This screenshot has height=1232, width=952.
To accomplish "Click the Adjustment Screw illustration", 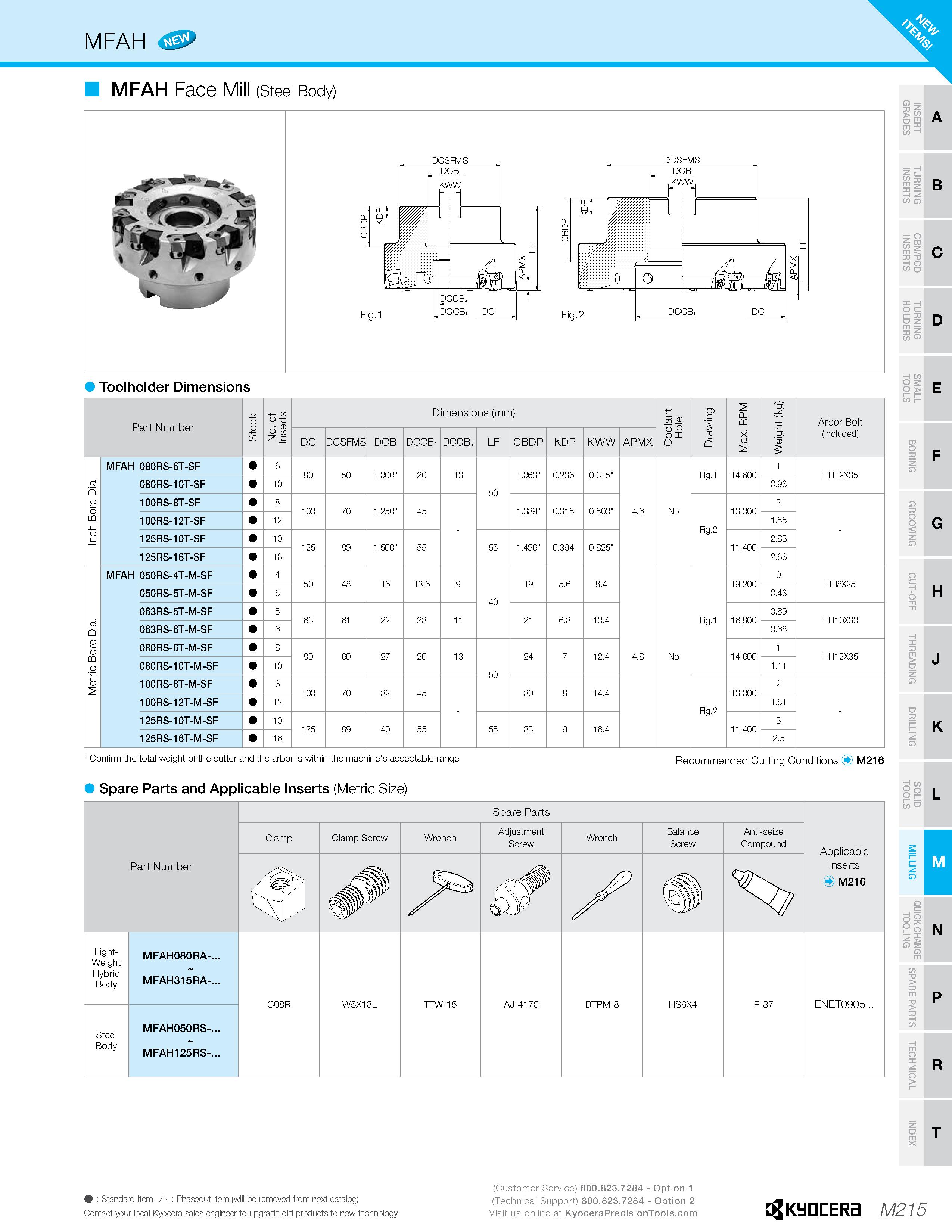I will 520,891.
